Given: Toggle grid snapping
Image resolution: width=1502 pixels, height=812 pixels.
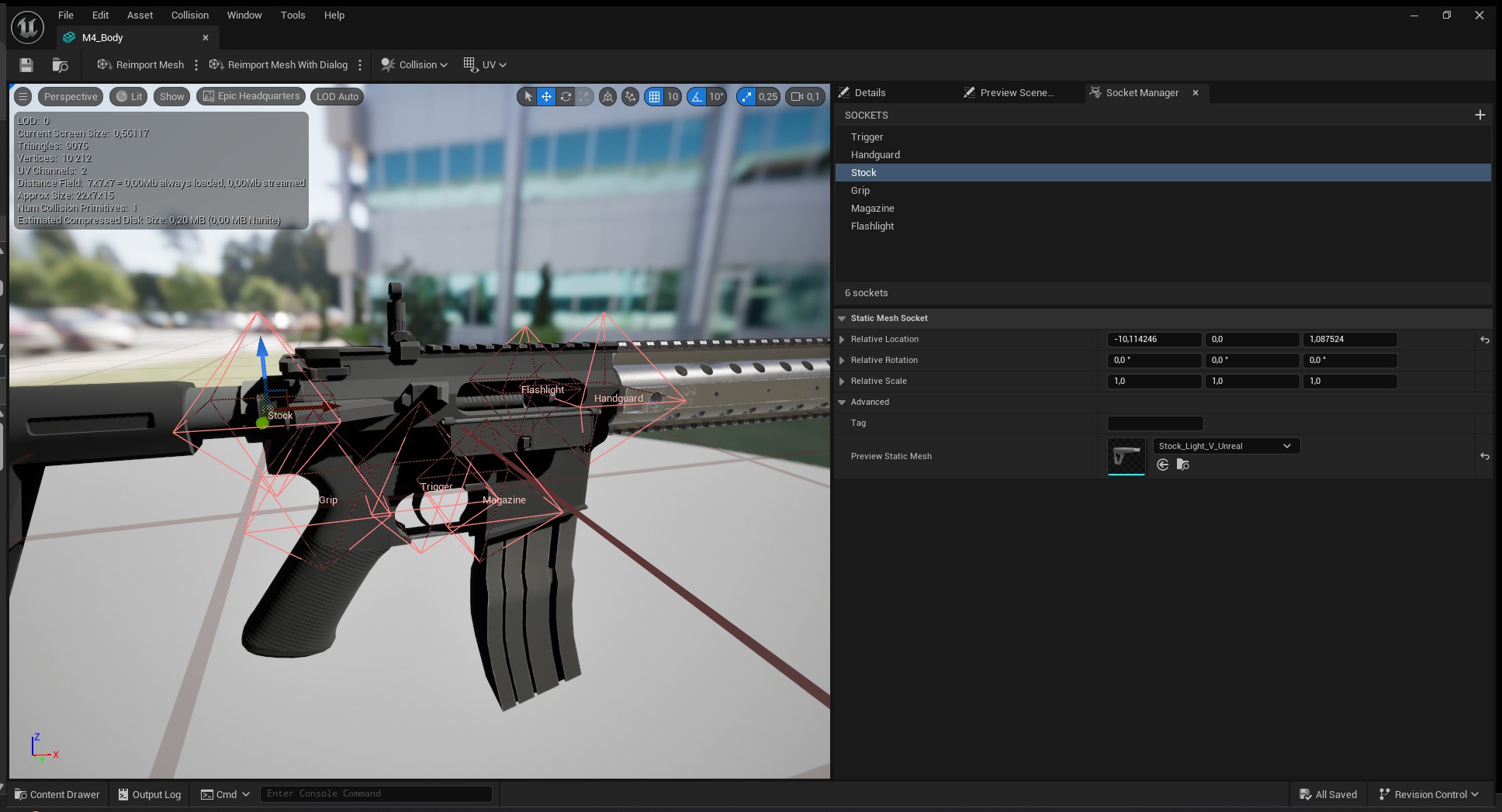Looking at the screenshot, I should [x=654, y=96].
